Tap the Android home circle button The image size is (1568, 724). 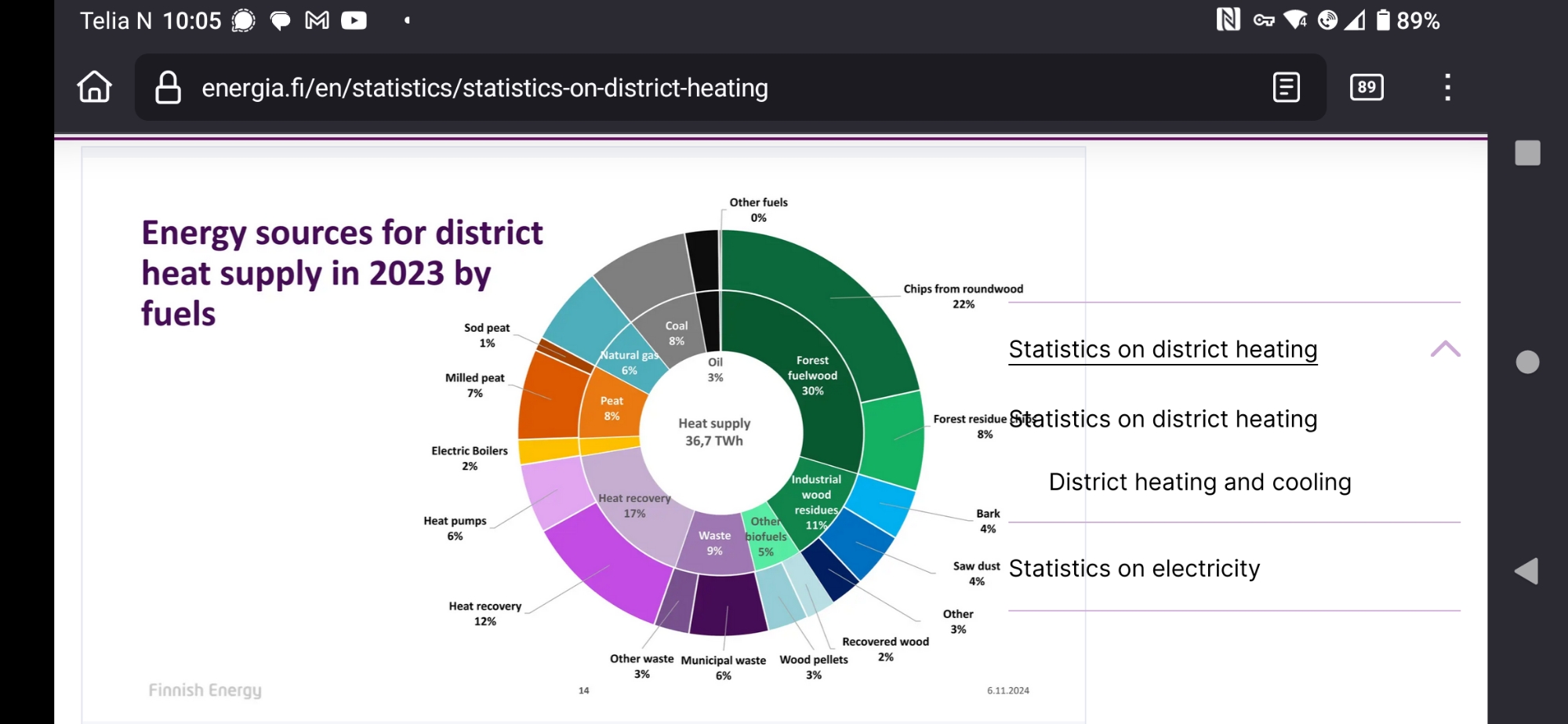tap(1527, 362)
